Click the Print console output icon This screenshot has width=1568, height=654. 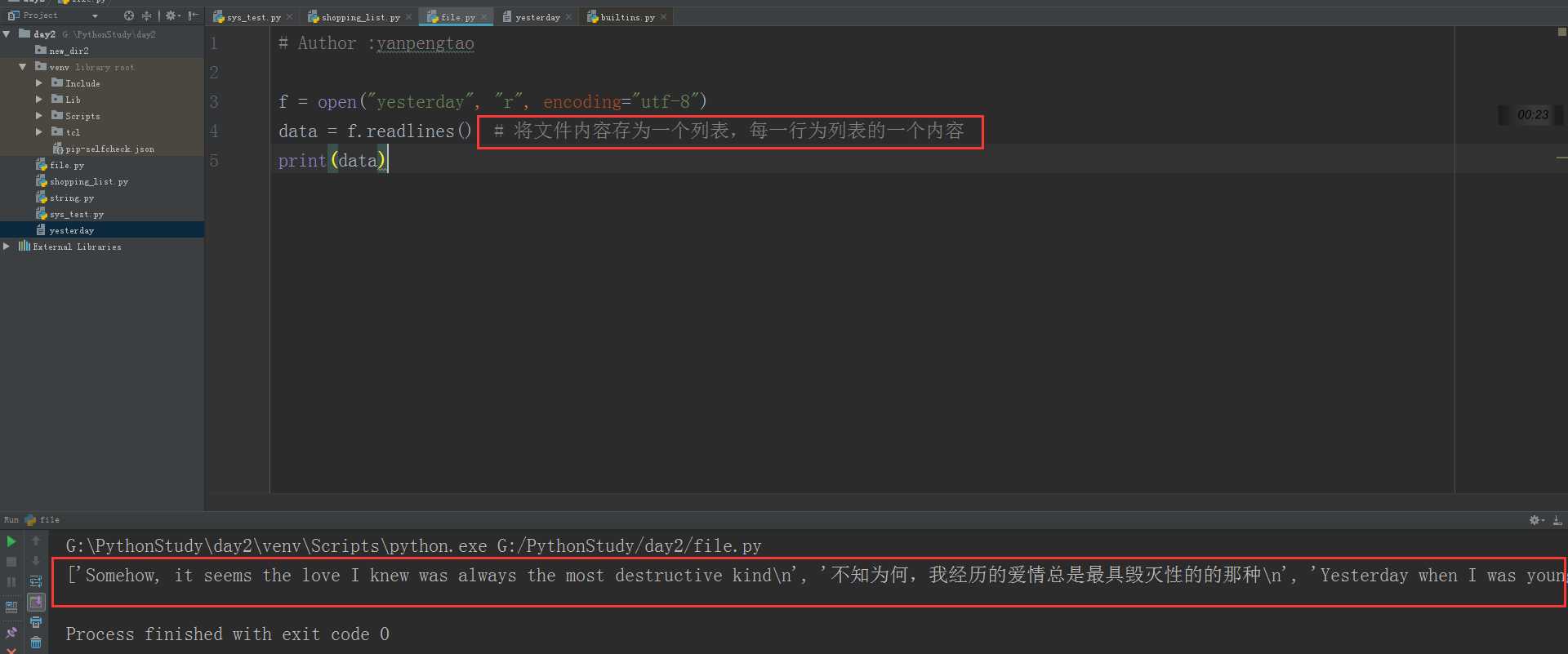[x=36, y=623]
